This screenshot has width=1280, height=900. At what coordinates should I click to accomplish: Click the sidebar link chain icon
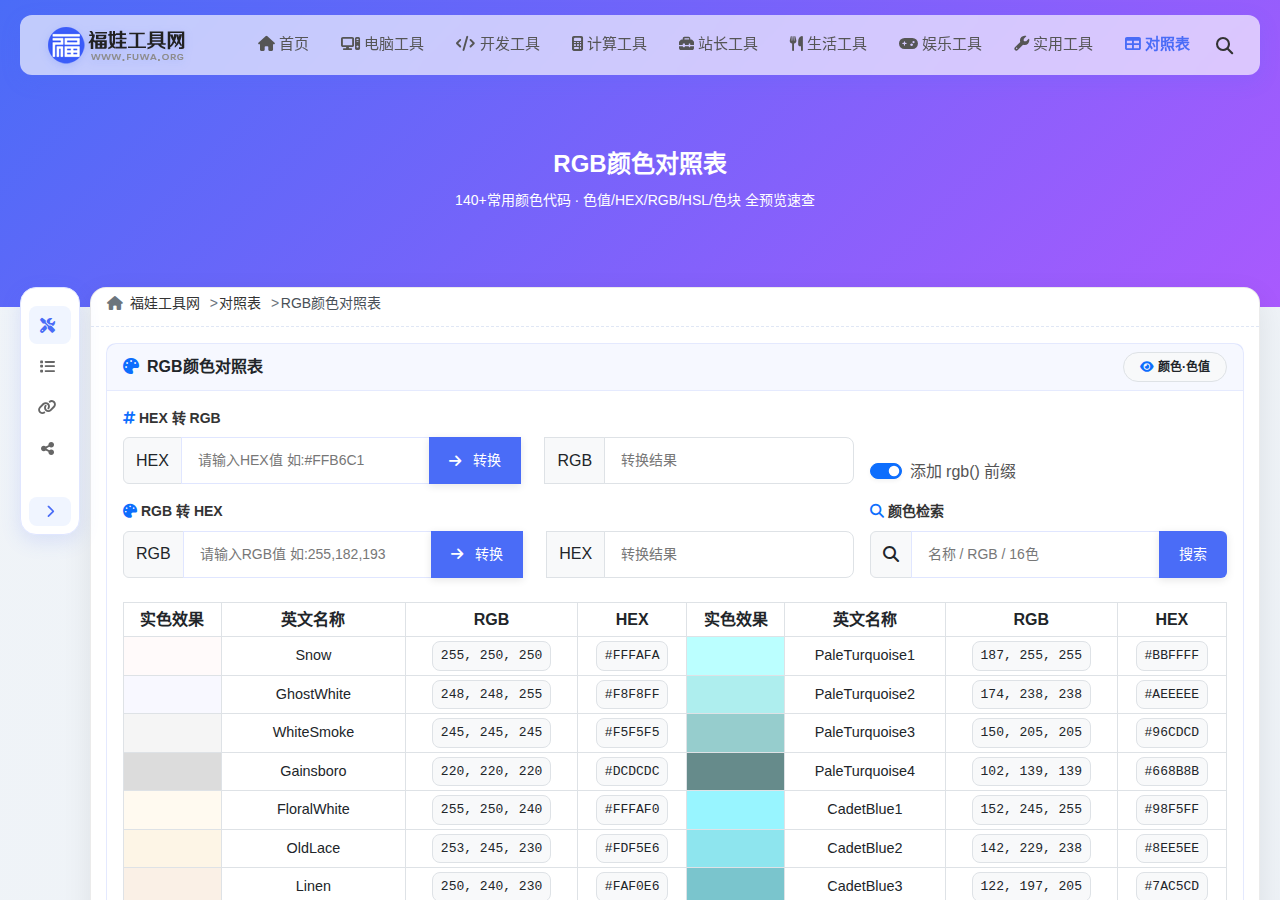[x=47, y=407]
